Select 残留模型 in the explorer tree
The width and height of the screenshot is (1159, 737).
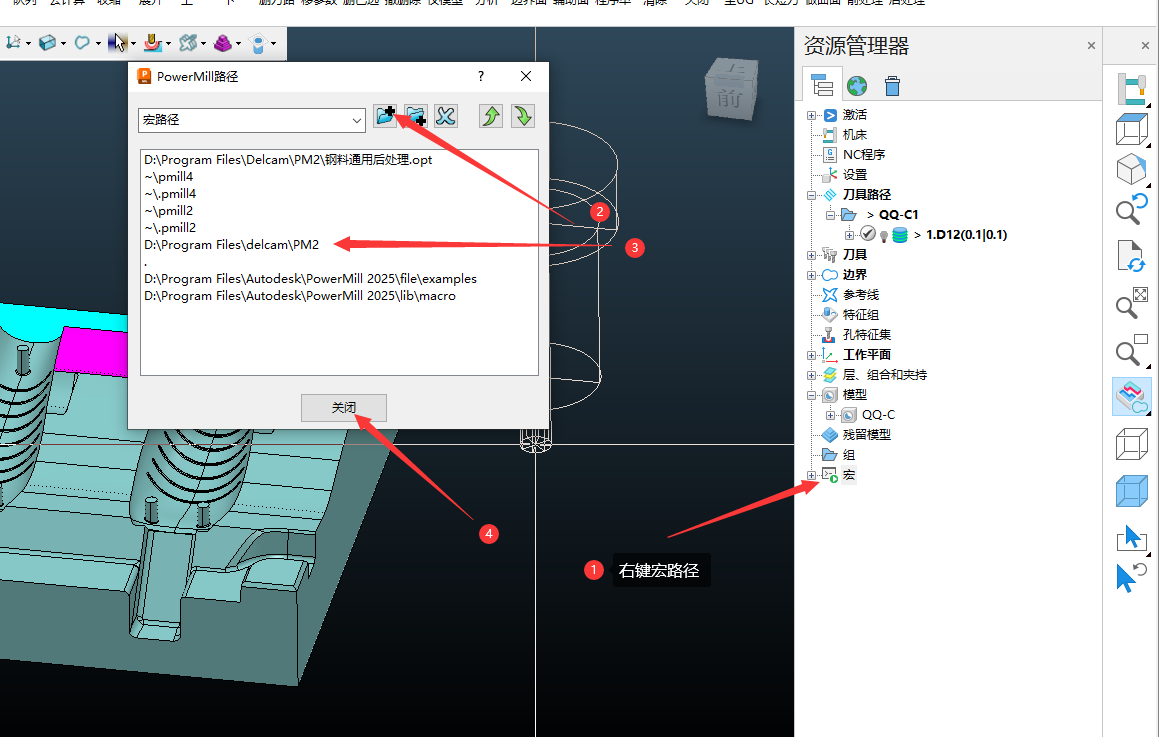(x=866, y=435)
